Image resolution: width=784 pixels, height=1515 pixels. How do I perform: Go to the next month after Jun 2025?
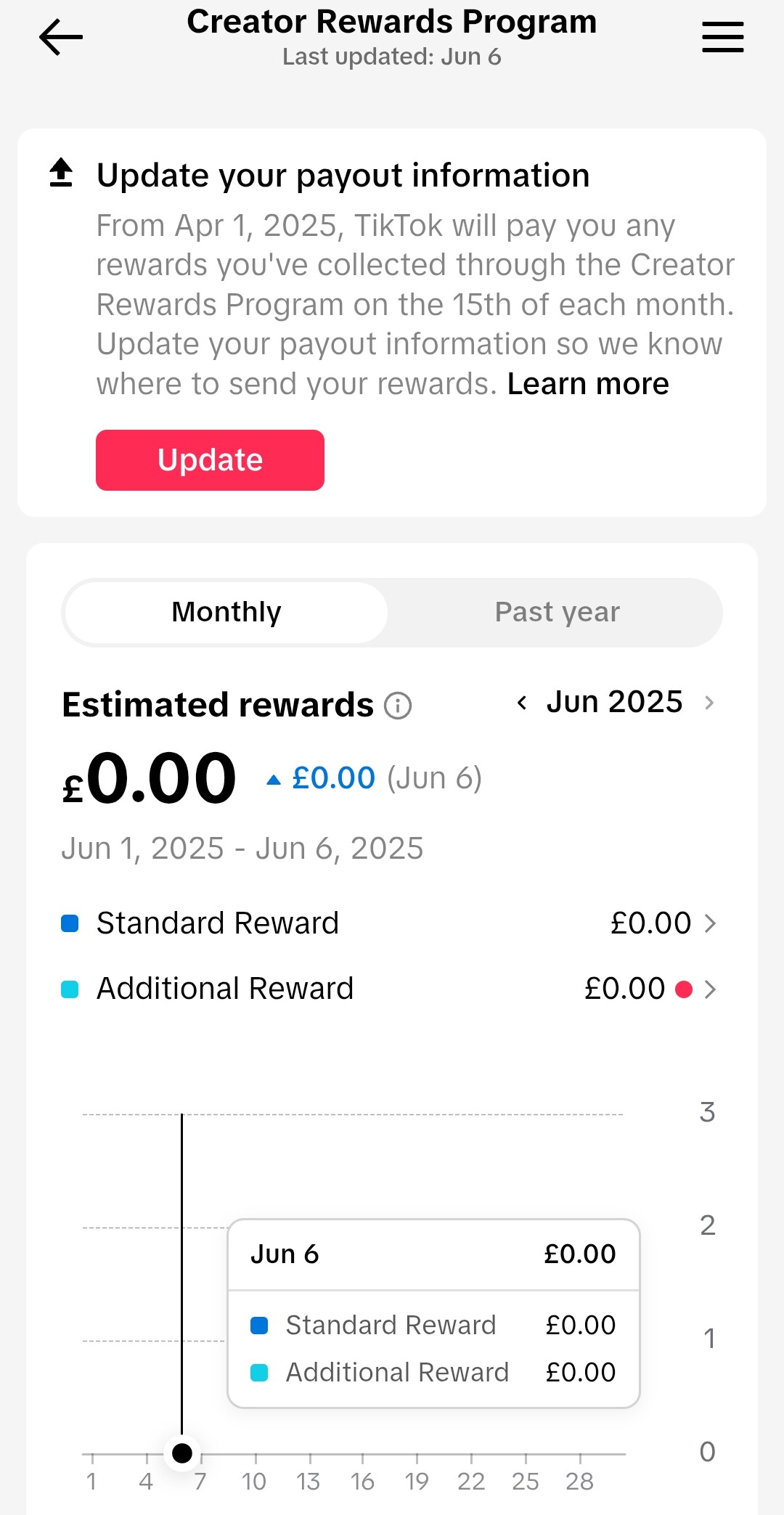pyautogui.click(x=709, y=703)
